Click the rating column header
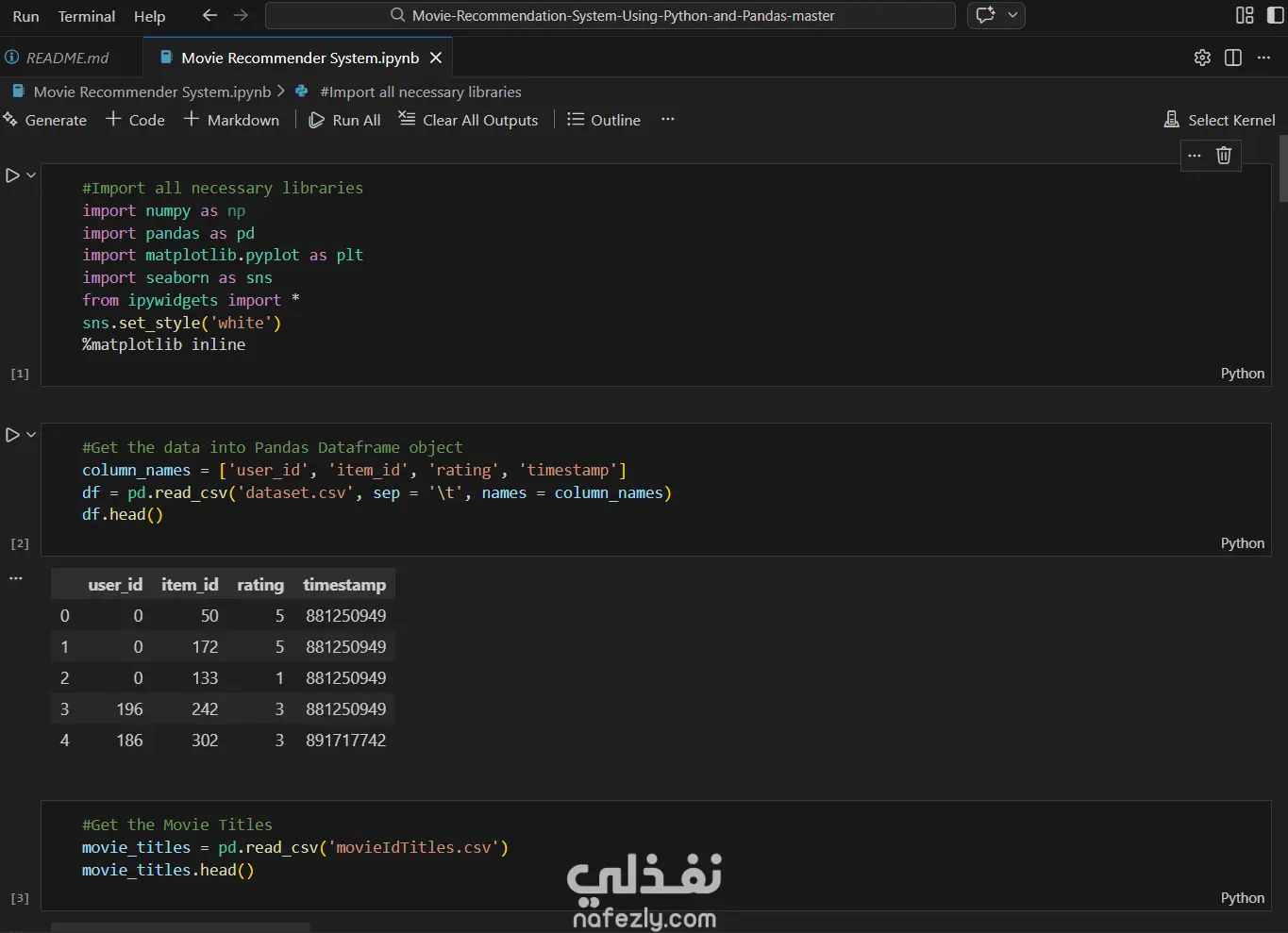Screen dimensions: 1288x933 pos(260,585)
